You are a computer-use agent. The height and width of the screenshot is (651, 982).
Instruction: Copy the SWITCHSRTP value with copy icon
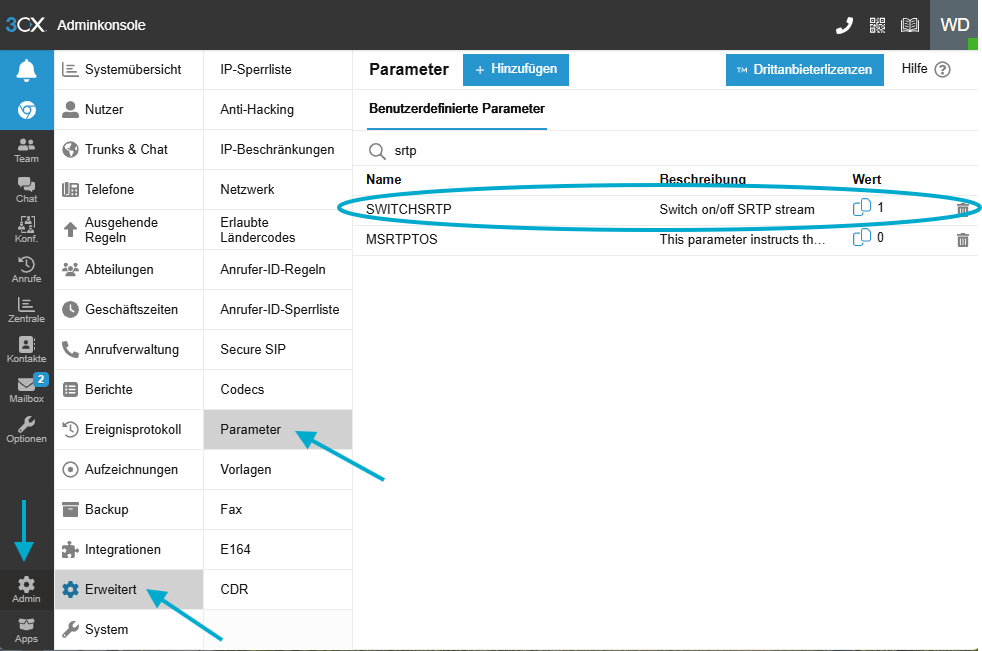[x=861, y=208]
